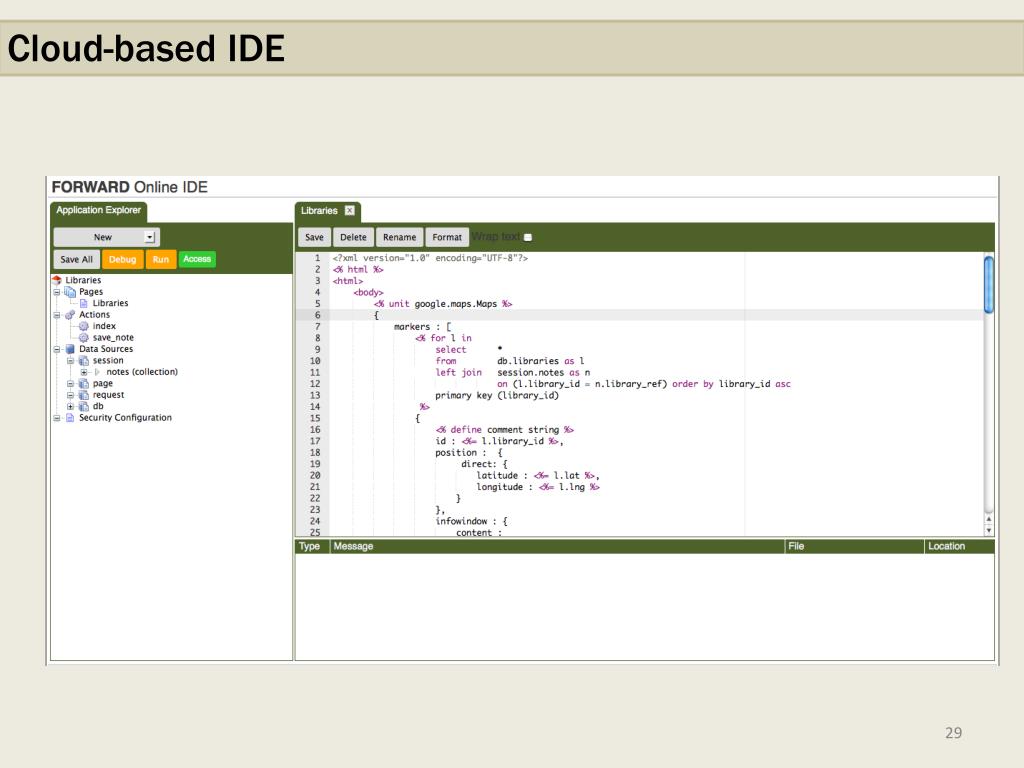Viewport: 1024px width, 768px height.
Task: Click the 'infowindow : {' code line
Action: (472, 521)
